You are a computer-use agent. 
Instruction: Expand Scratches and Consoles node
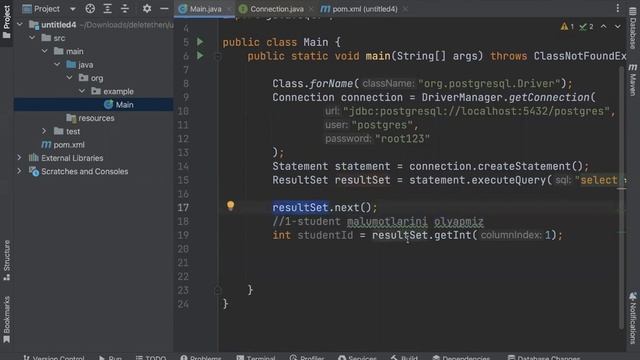(19, 171)
